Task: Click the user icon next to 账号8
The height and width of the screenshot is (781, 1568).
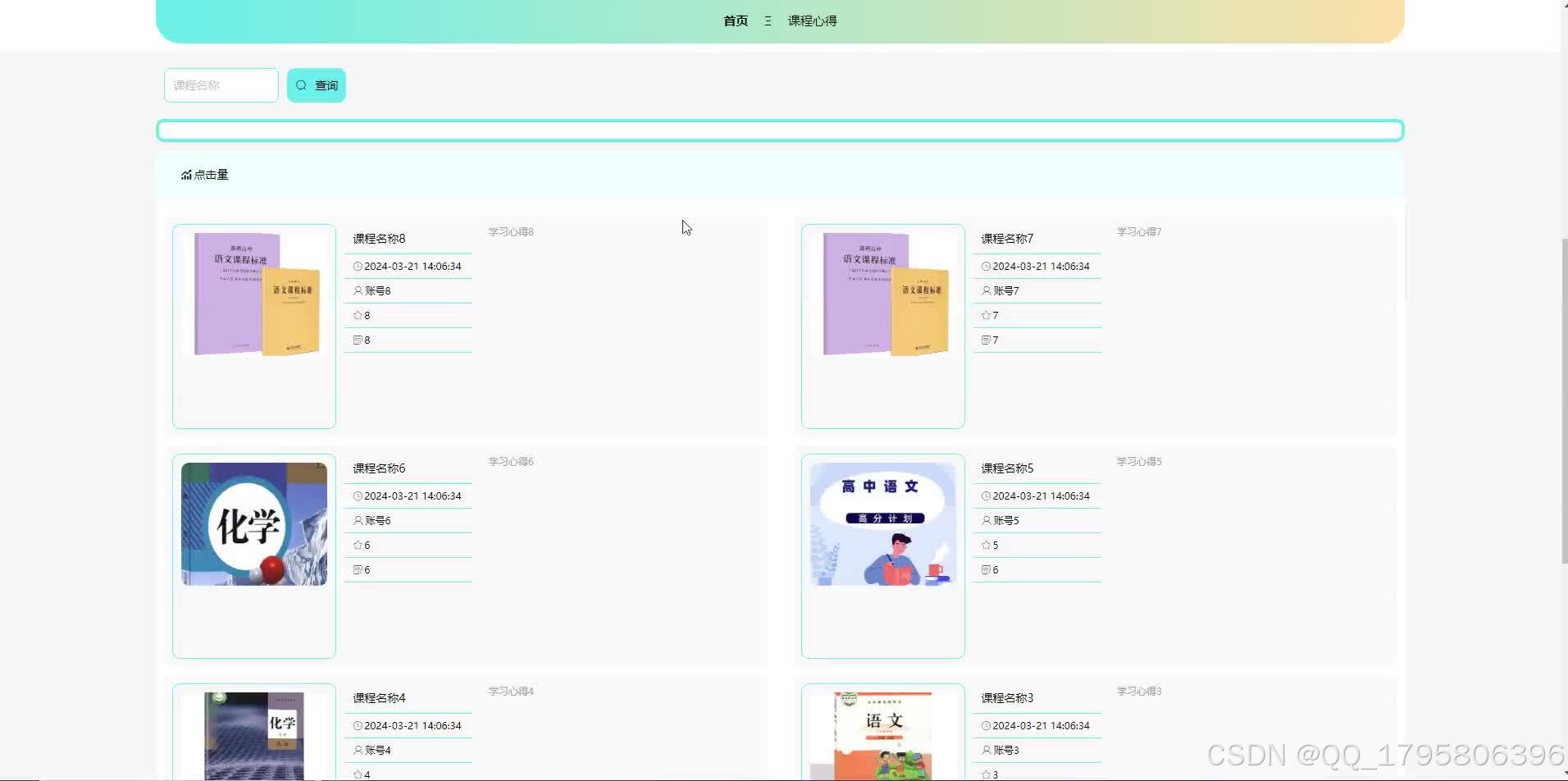Action: click(x=358, y=291)
